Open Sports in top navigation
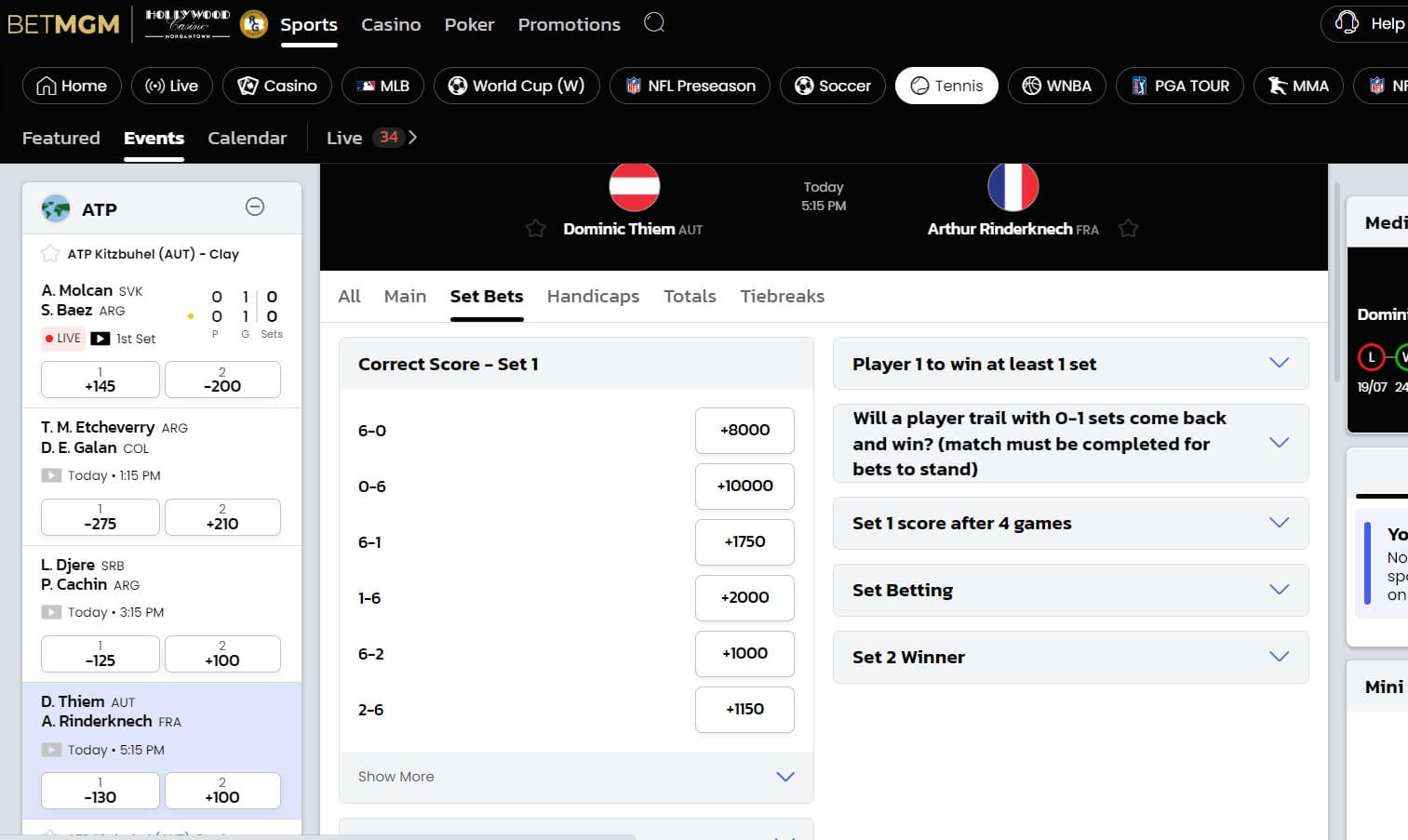This screenshot has height=840, width=1408. 309,25
